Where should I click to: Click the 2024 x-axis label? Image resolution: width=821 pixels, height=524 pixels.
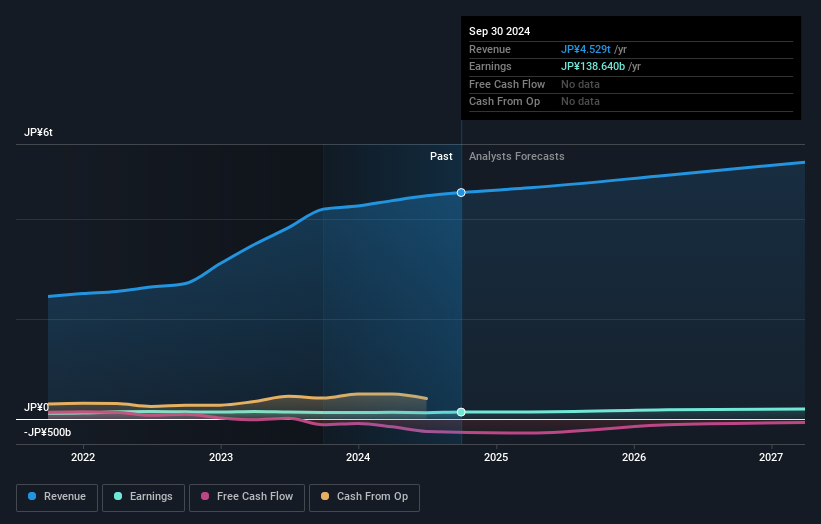pos(358,458)
